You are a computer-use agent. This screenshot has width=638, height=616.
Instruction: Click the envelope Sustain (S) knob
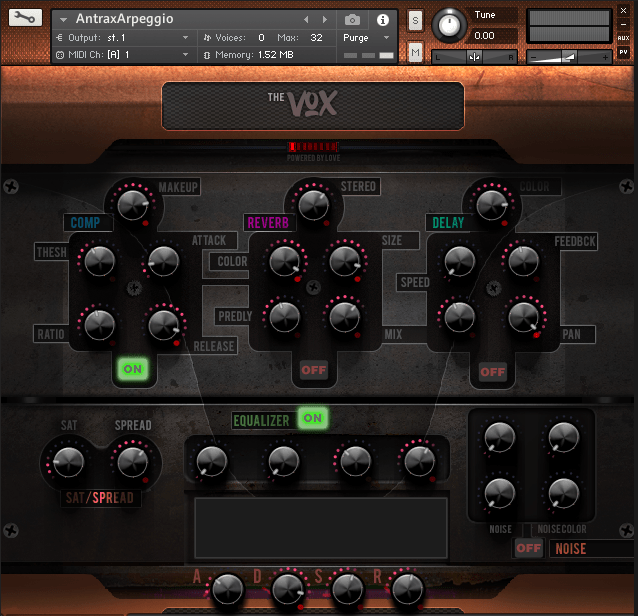(347, 589)
